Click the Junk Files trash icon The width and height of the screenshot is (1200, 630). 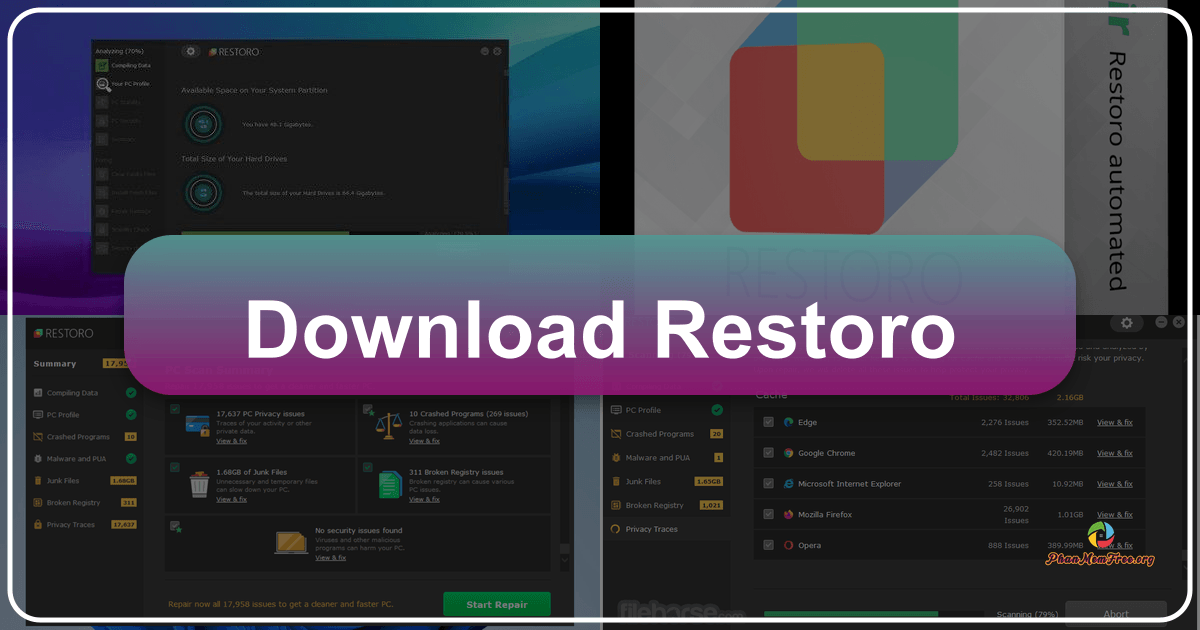(38, 481)
